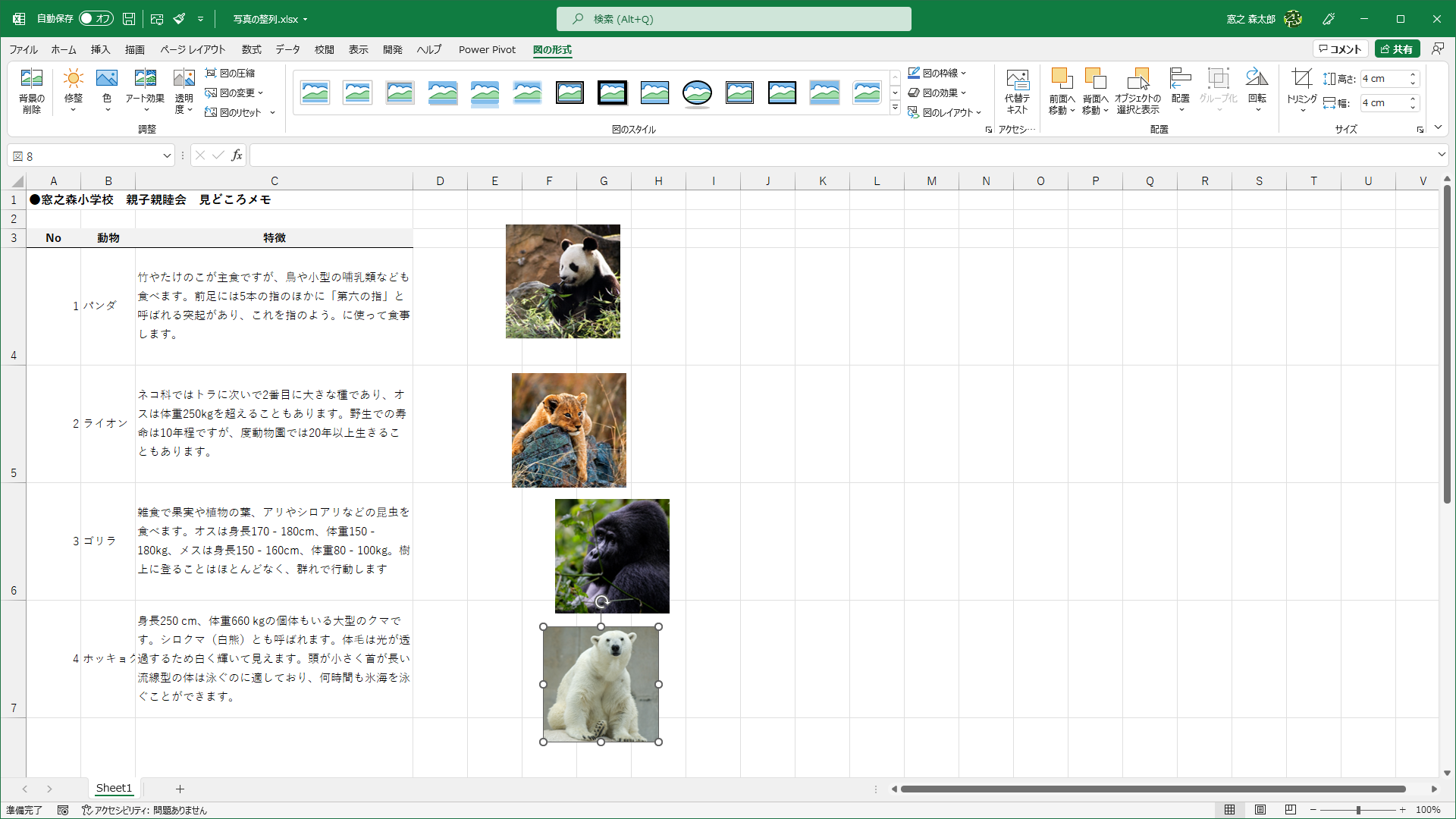This screenshot has height=819, width=1456.
Task: Activate the トリミング (Crop) tool
Action: coord(1301,78)
